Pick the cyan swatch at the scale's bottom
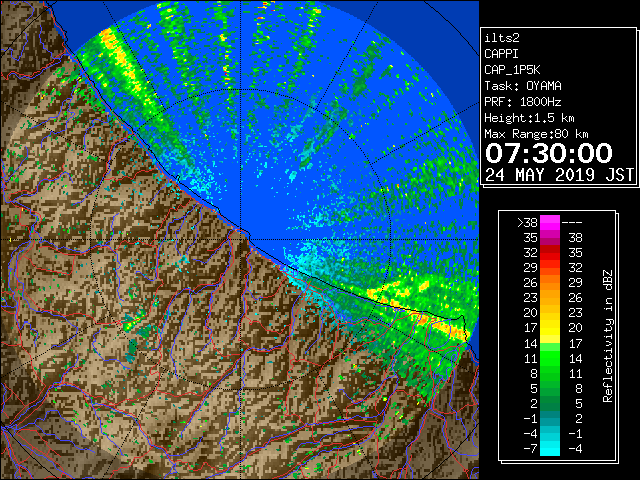The height and width of the screenshot is (480, 640). [x=550, y=448]
